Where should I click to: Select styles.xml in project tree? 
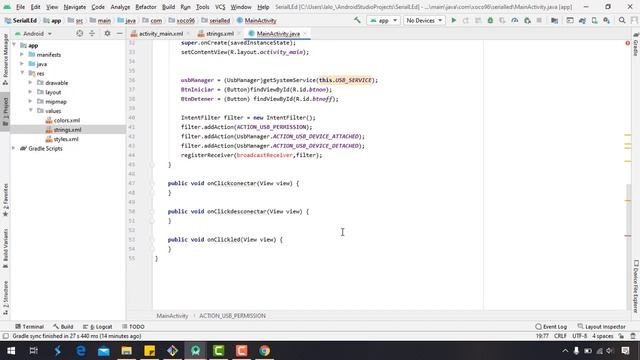coord(66,139)
